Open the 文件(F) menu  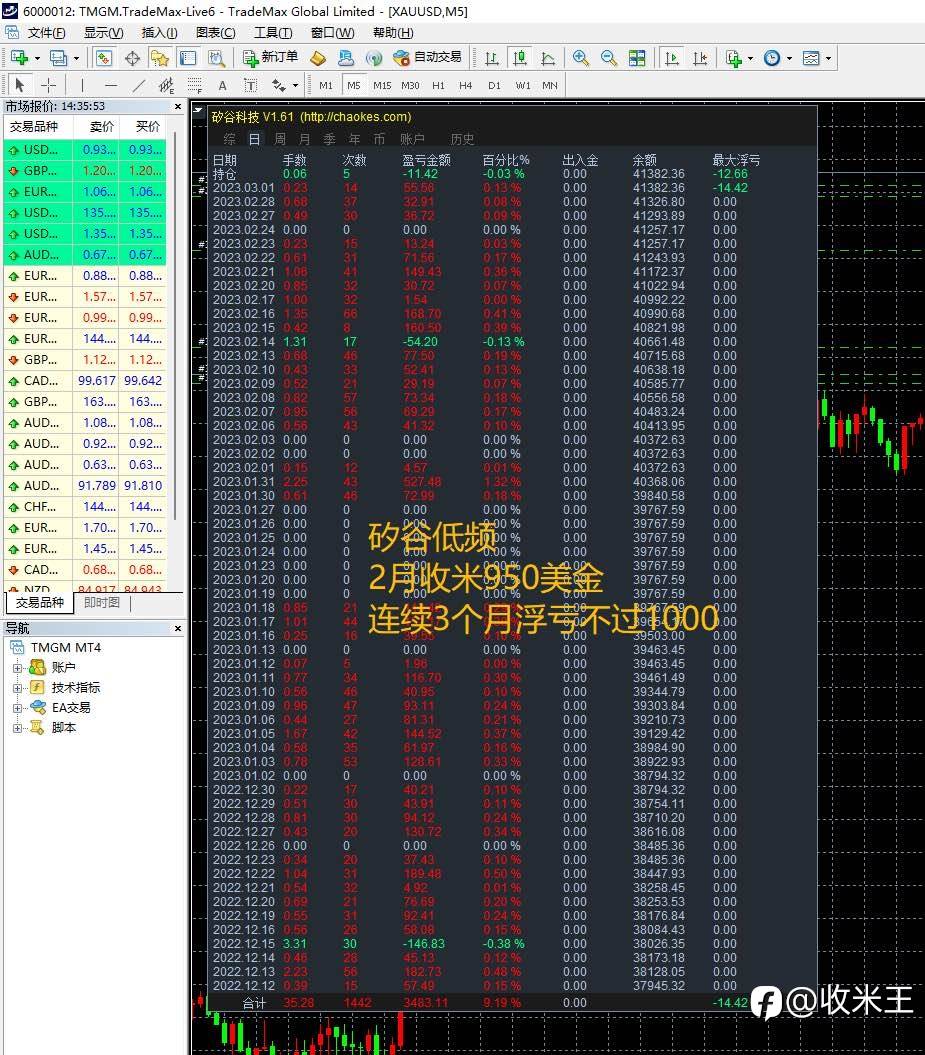[46, 32]
